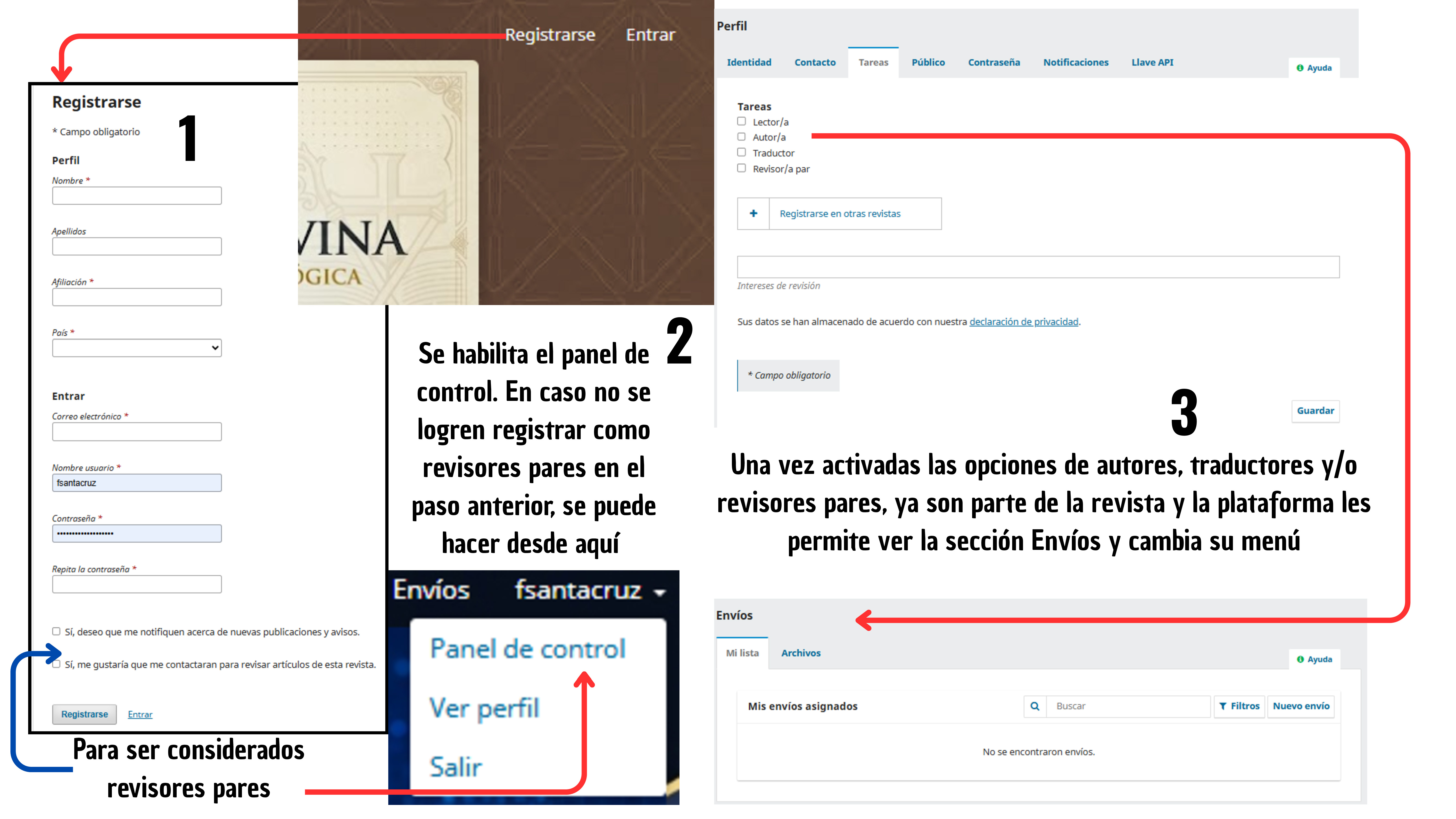Click the Intereses de revisión text field
This screenshot has width=1456, height=819.
tap(1038, 267)
